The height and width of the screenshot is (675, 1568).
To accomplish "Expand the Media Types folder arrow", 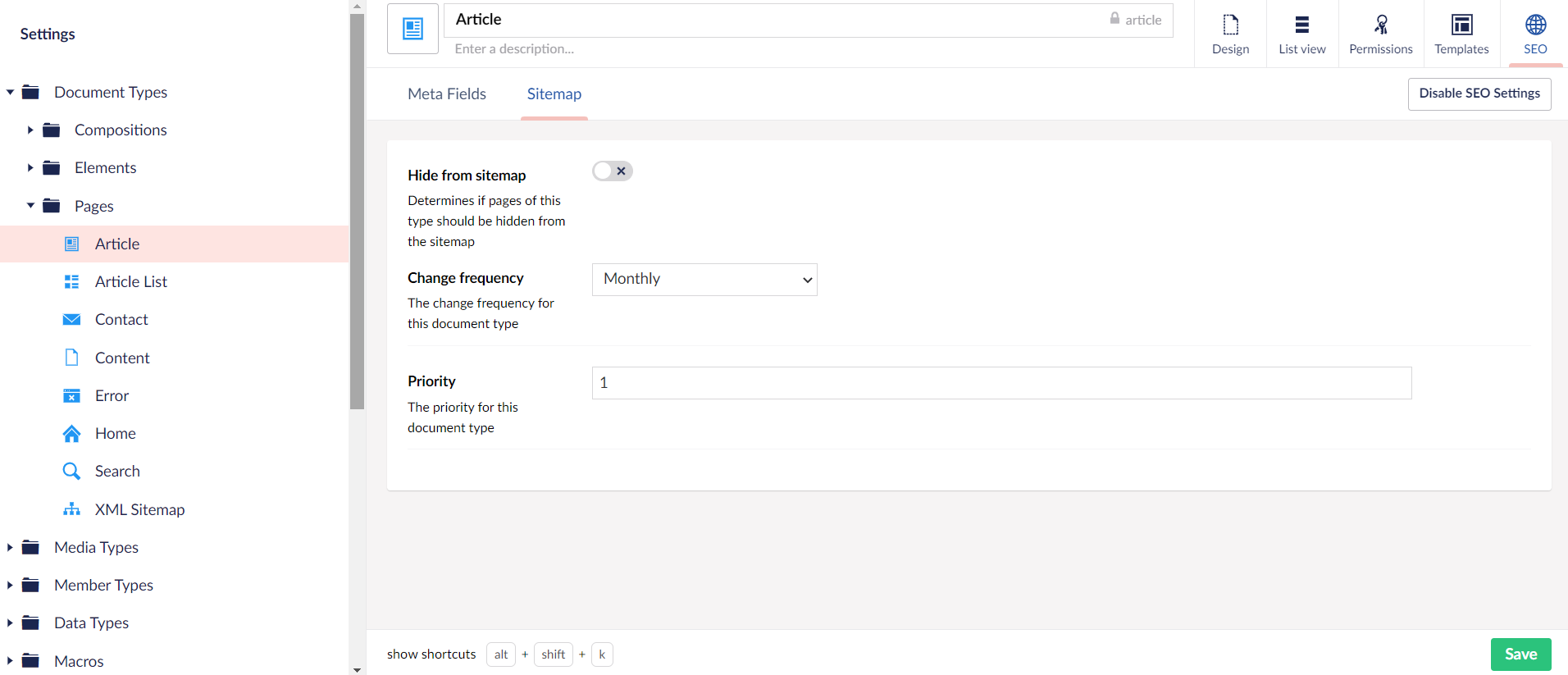I will point(10,547).
